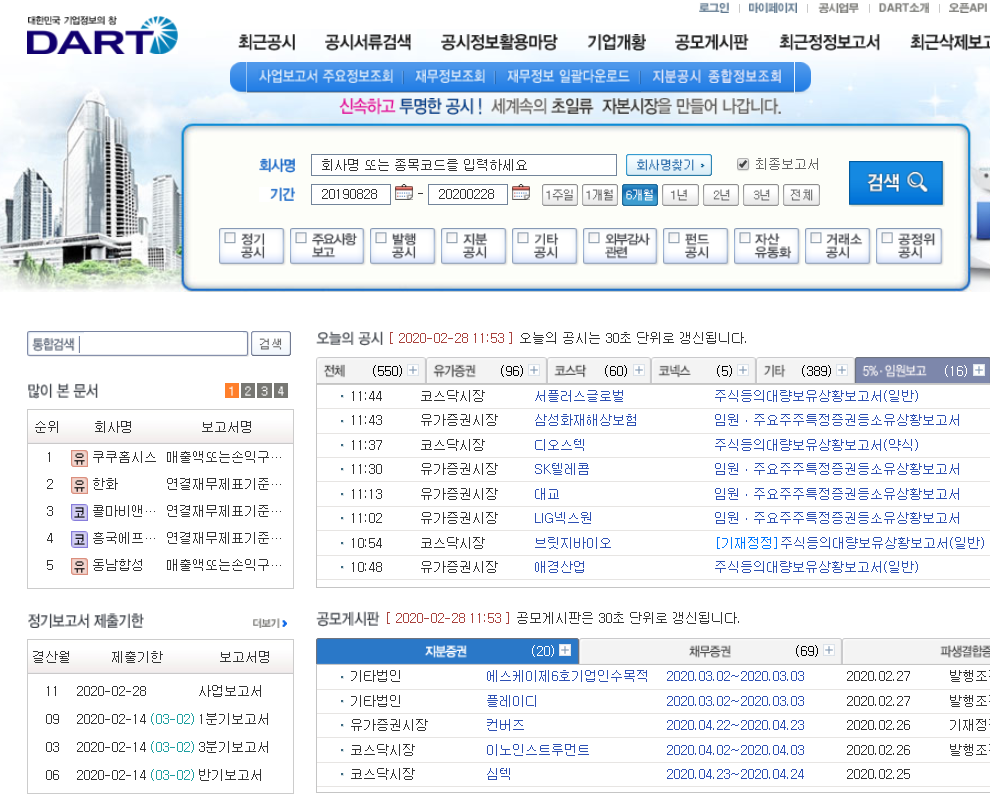
Task: Click the 회사명찾기 button
Action: [669, 165]
